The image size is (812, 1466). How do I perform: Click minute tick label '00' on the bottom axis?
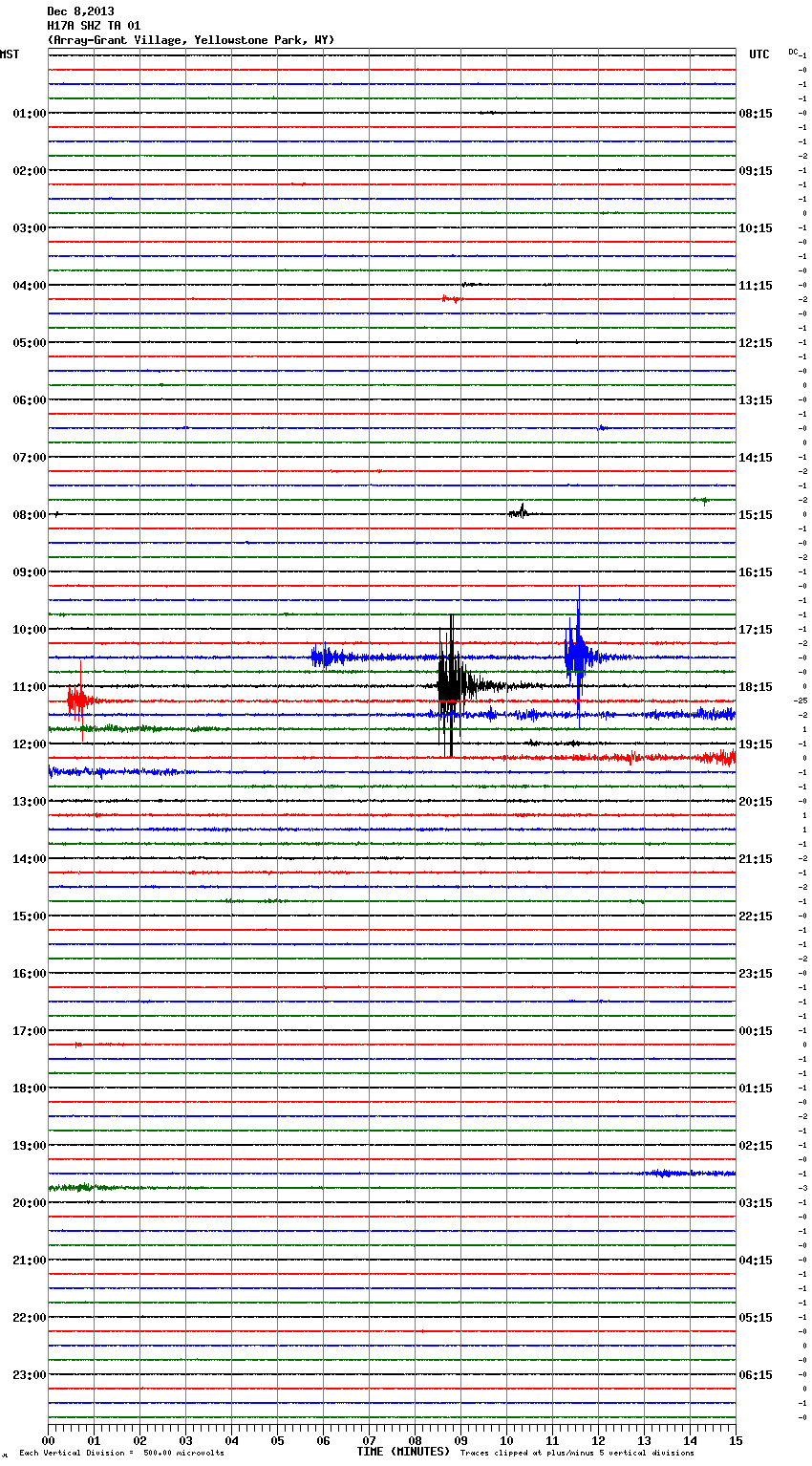48,1440
